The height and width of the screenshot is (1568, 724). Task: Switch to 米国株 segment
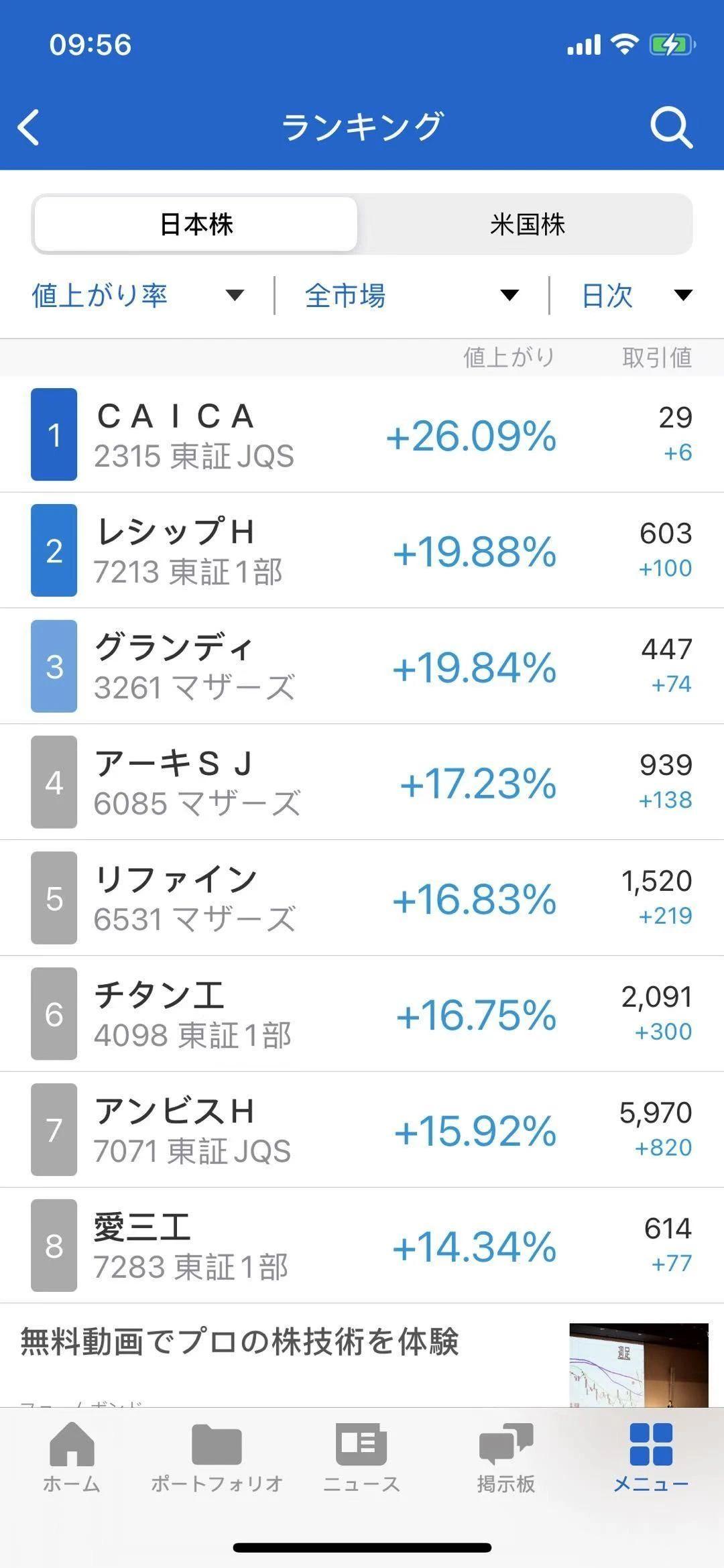527,225
